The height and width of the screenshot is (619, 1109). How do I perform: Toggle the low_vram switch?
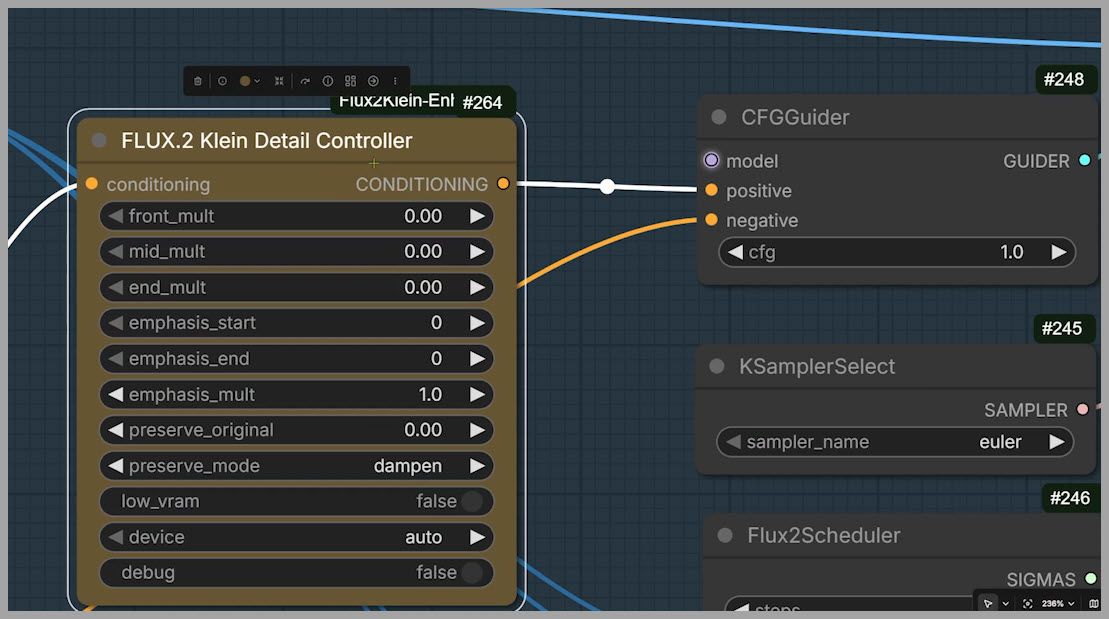471,501
